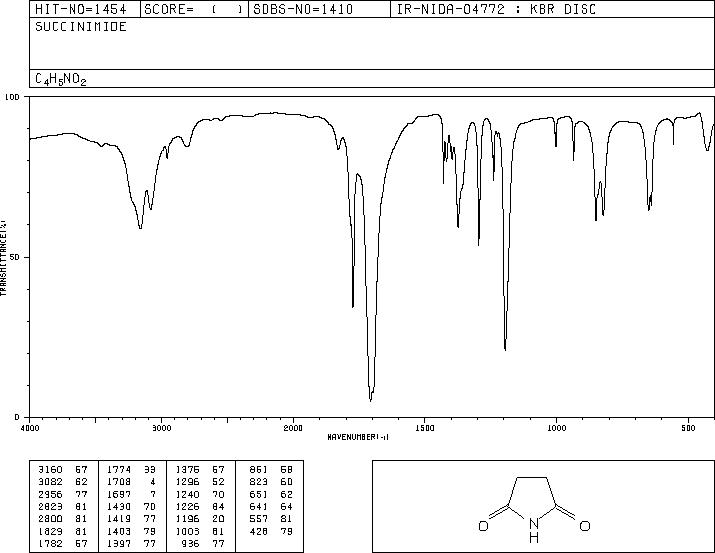Select peak table entry 1403
The width and height of the screenshot is (715, 553).
click(x=131, y=531)
